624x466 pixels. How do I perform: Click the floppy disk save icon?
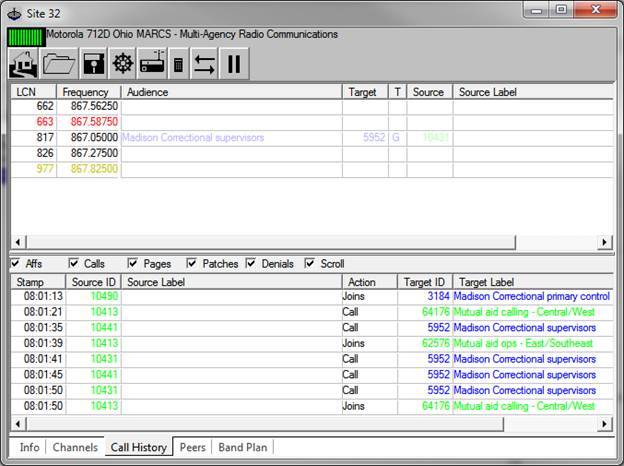click(x=94, y=64)
